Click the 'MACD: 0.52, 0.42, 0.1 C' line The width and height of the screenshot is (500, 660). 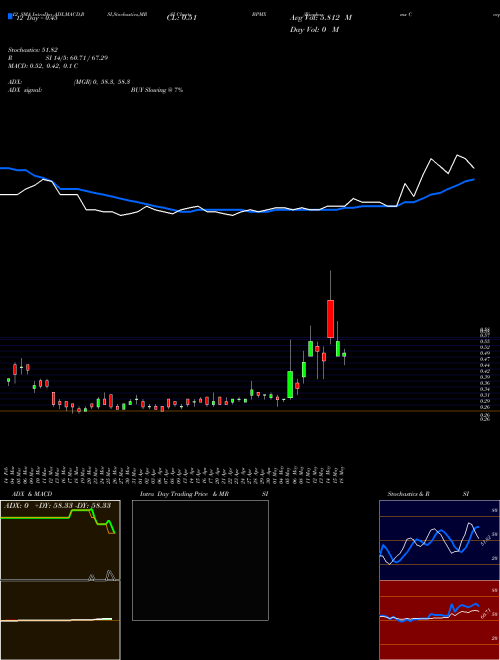click(43, 66)
